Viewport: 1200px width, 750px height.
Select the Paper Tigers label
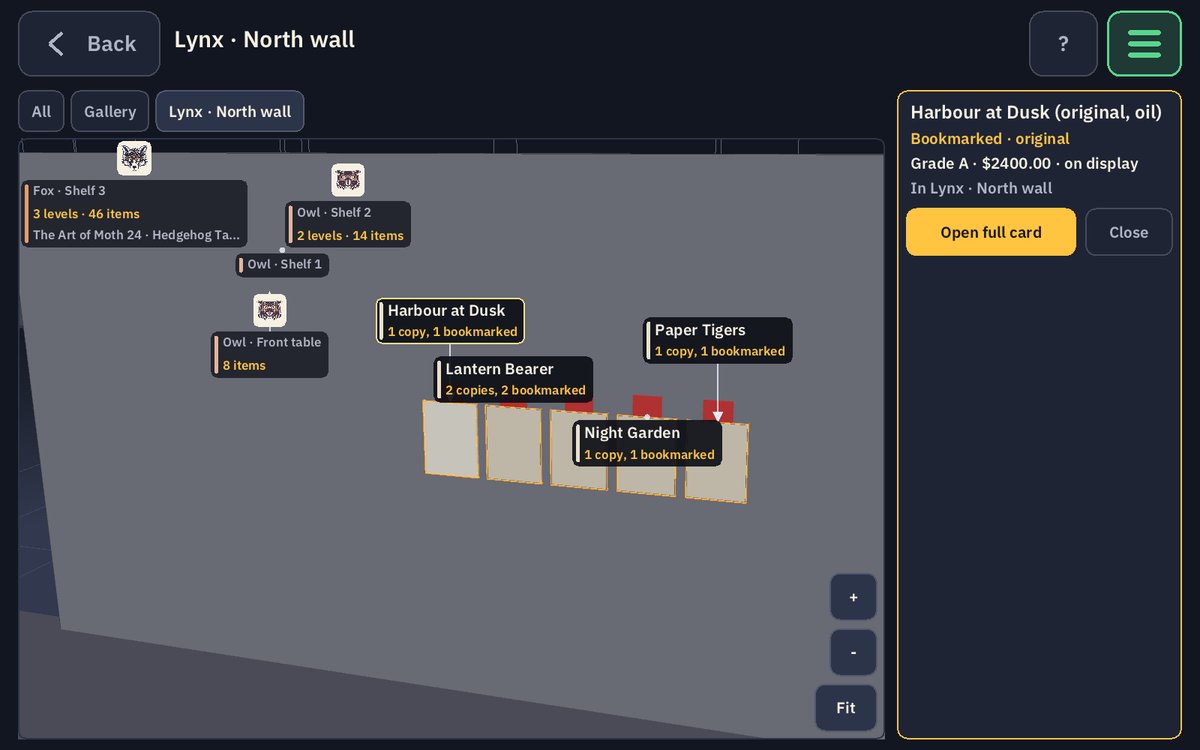pos(718,340)
